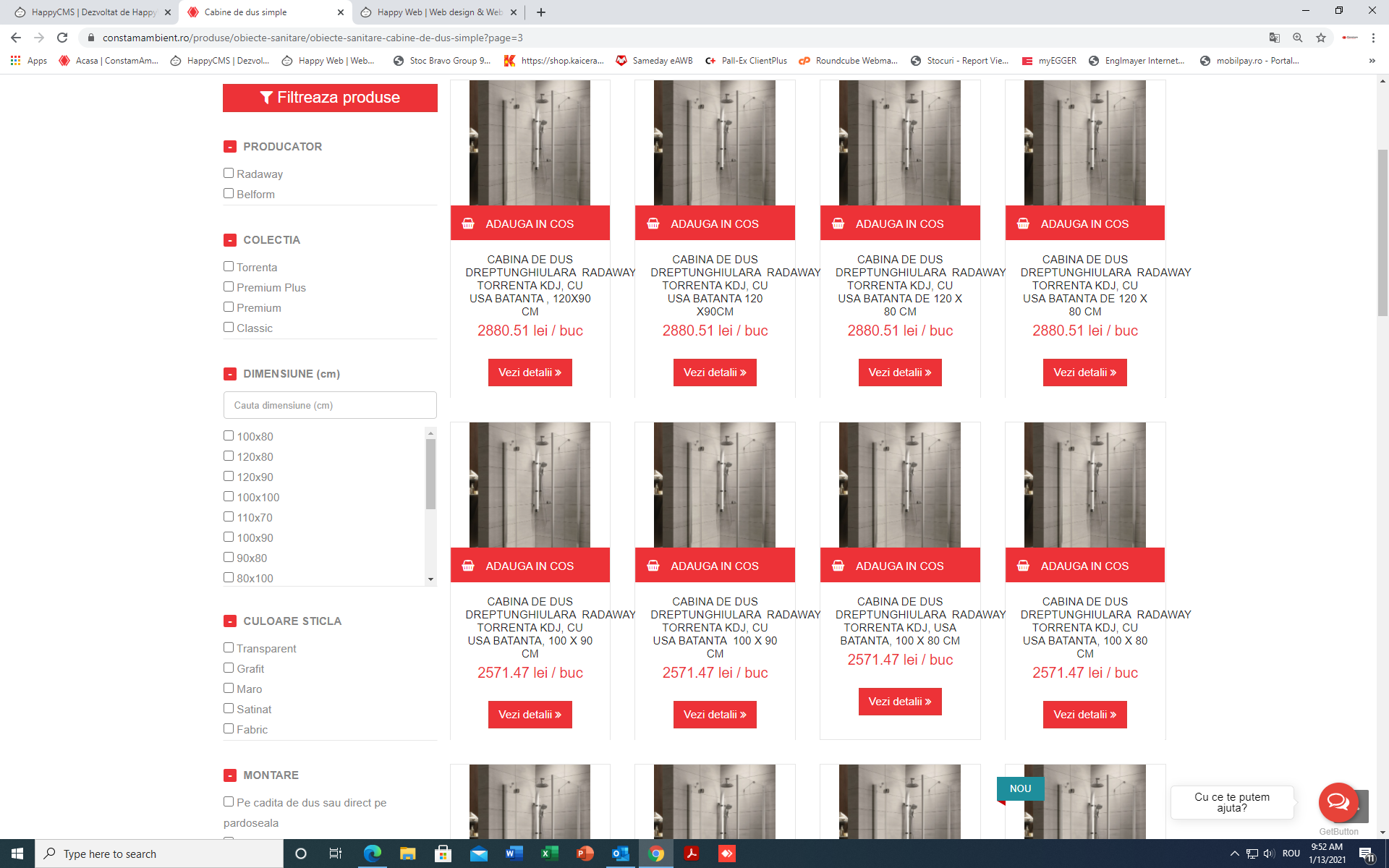Open Cortana circle icon in taskbar
The width and height of the screenshot is (1389, 868).
tap(301, 854)
